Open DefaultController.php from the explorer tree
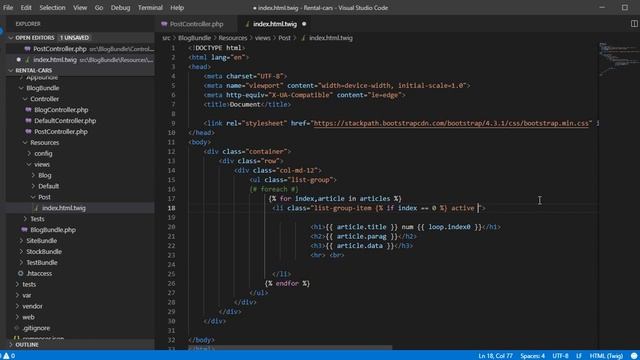640x360 pixels. (x=65, y=121)
